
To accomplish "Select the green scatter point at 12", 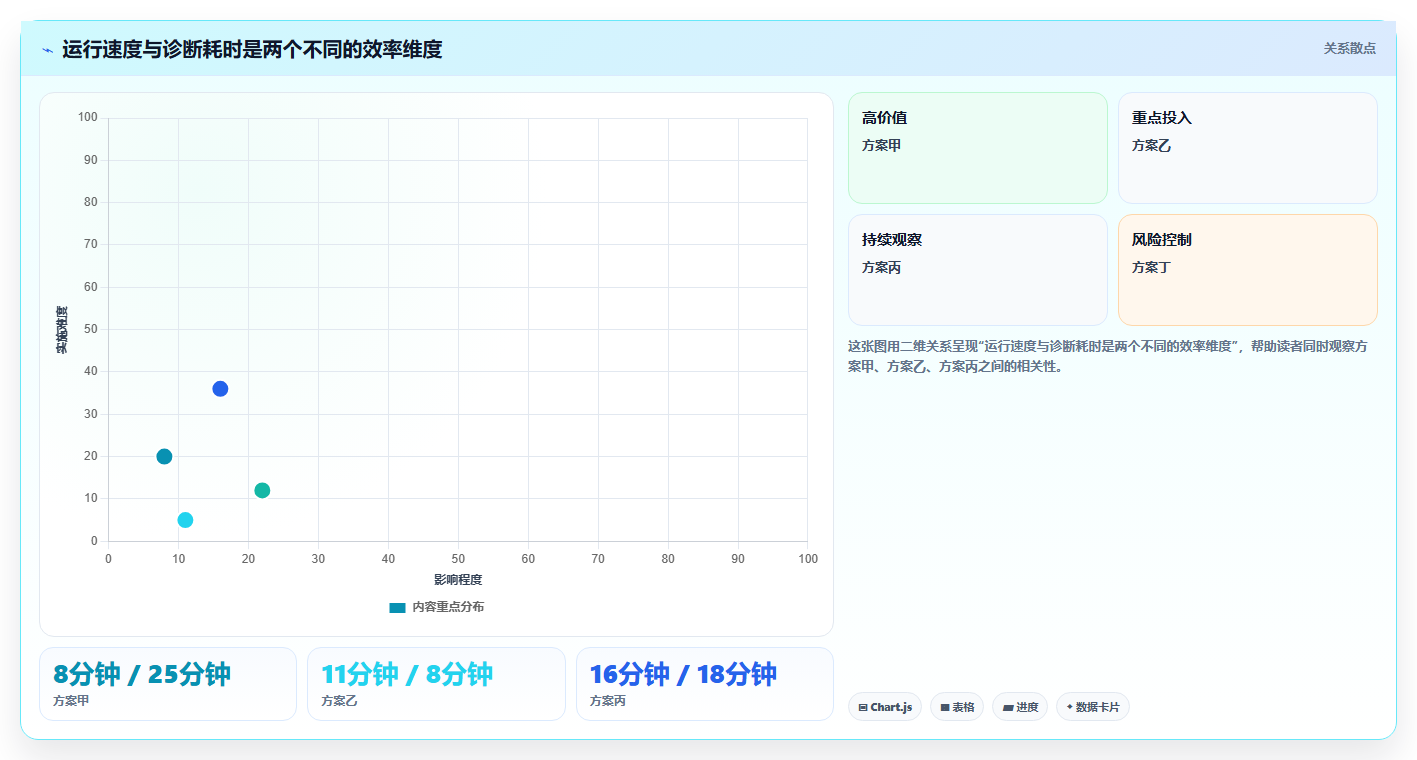I will point(262,490).
